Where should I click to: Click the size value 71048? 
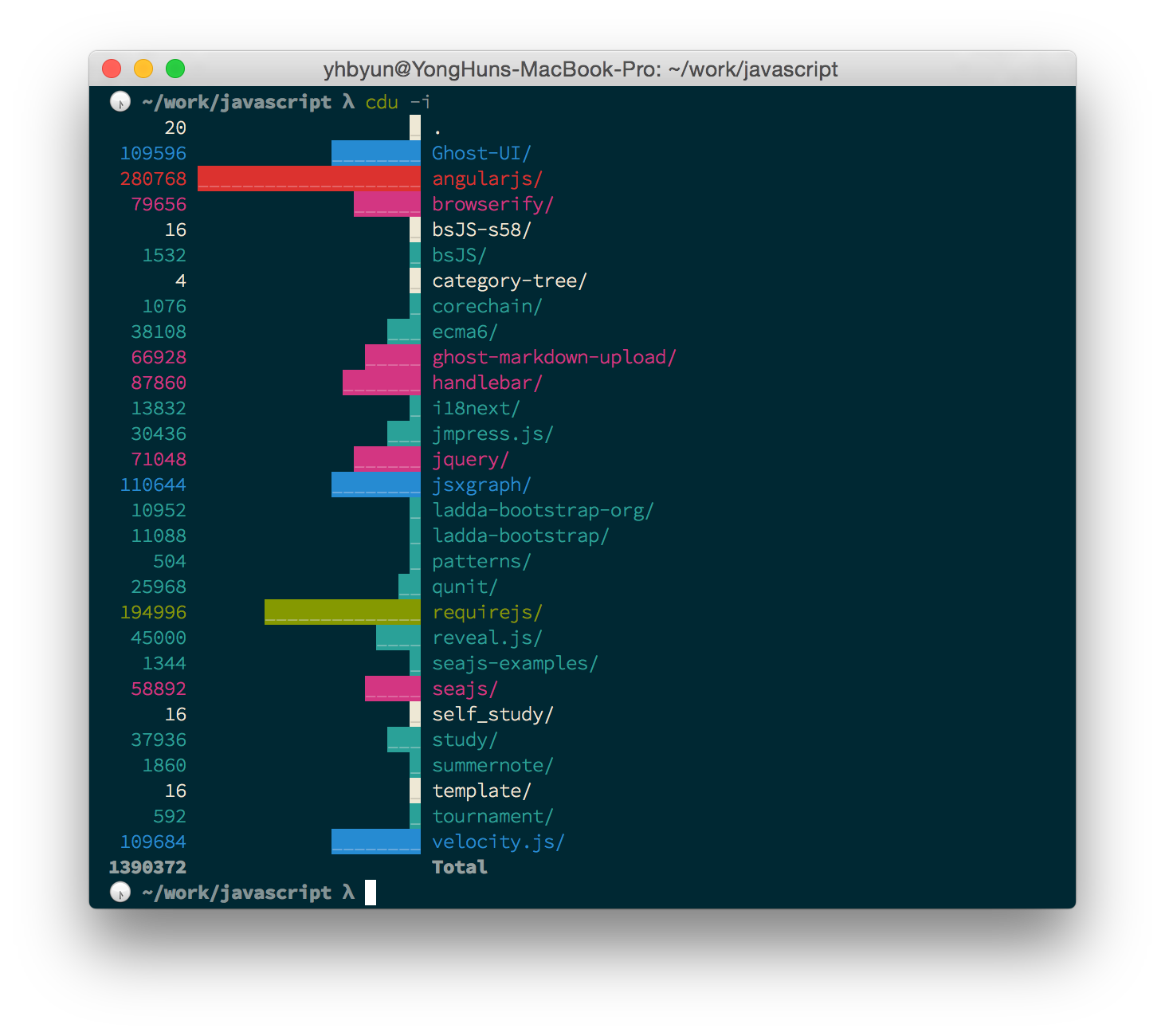159,459
